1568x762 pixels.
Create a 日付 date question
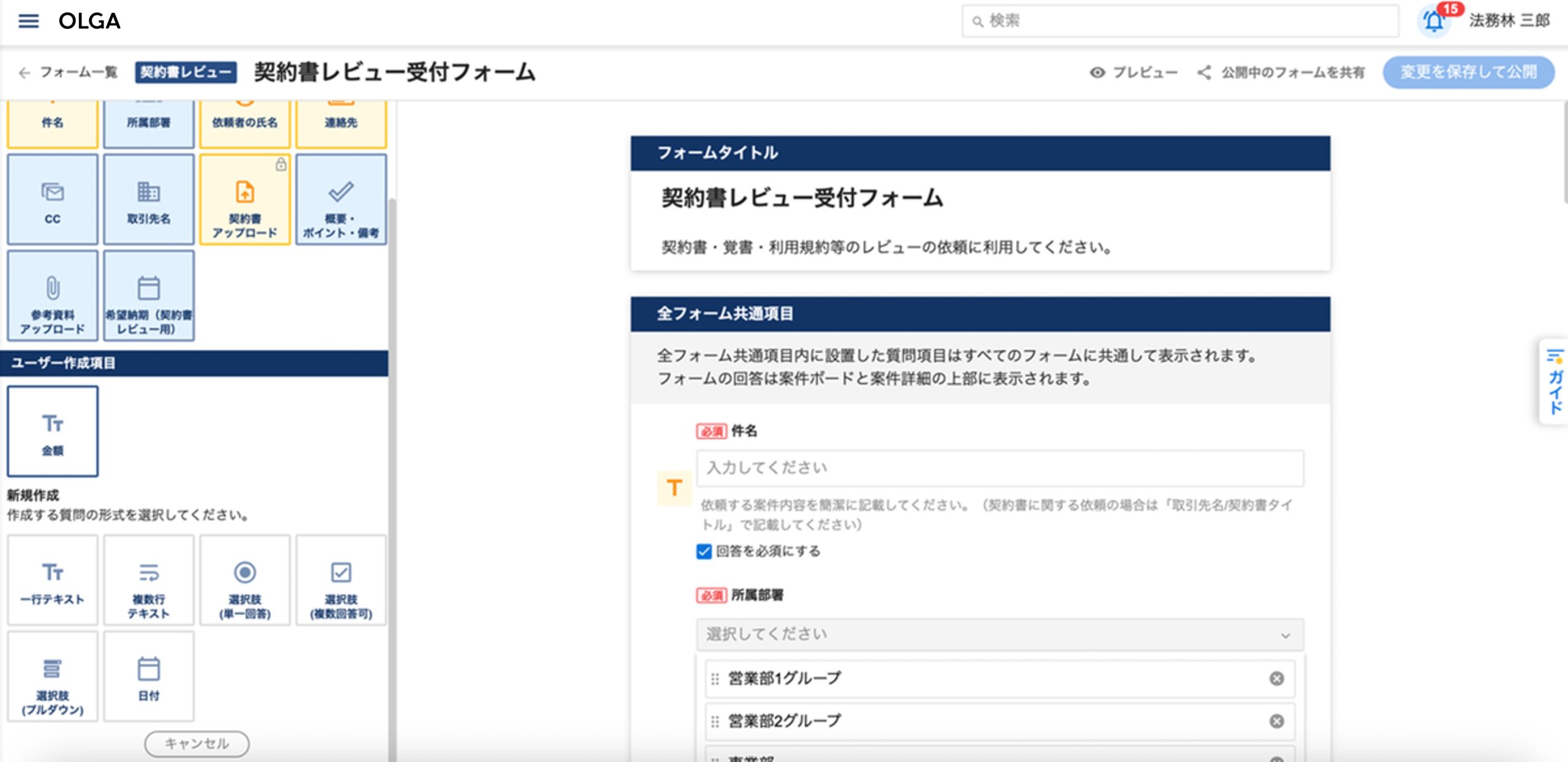click(x=148, y=677)
